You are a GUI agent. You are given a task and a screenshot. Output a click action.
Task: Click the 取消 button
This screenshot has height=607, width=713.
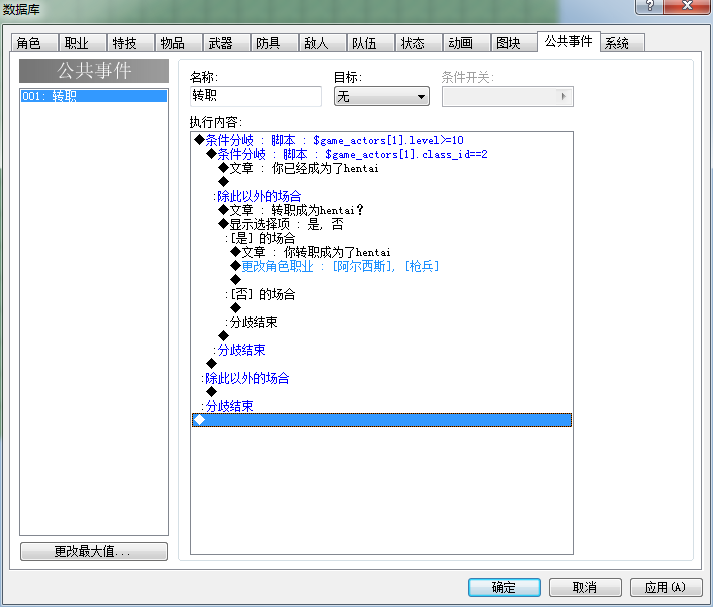(x=585, y=587)
